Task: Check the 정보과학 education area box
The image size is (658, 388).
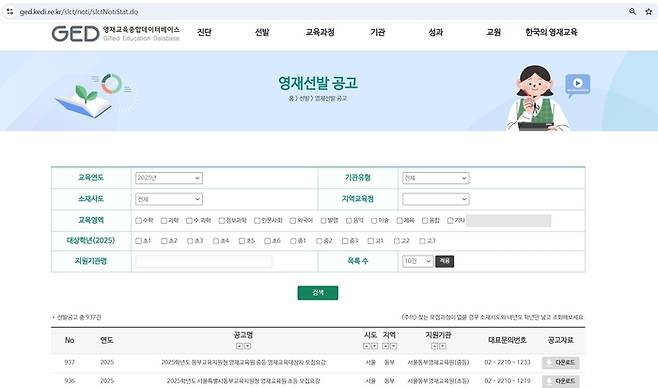Action: (222, 221)
